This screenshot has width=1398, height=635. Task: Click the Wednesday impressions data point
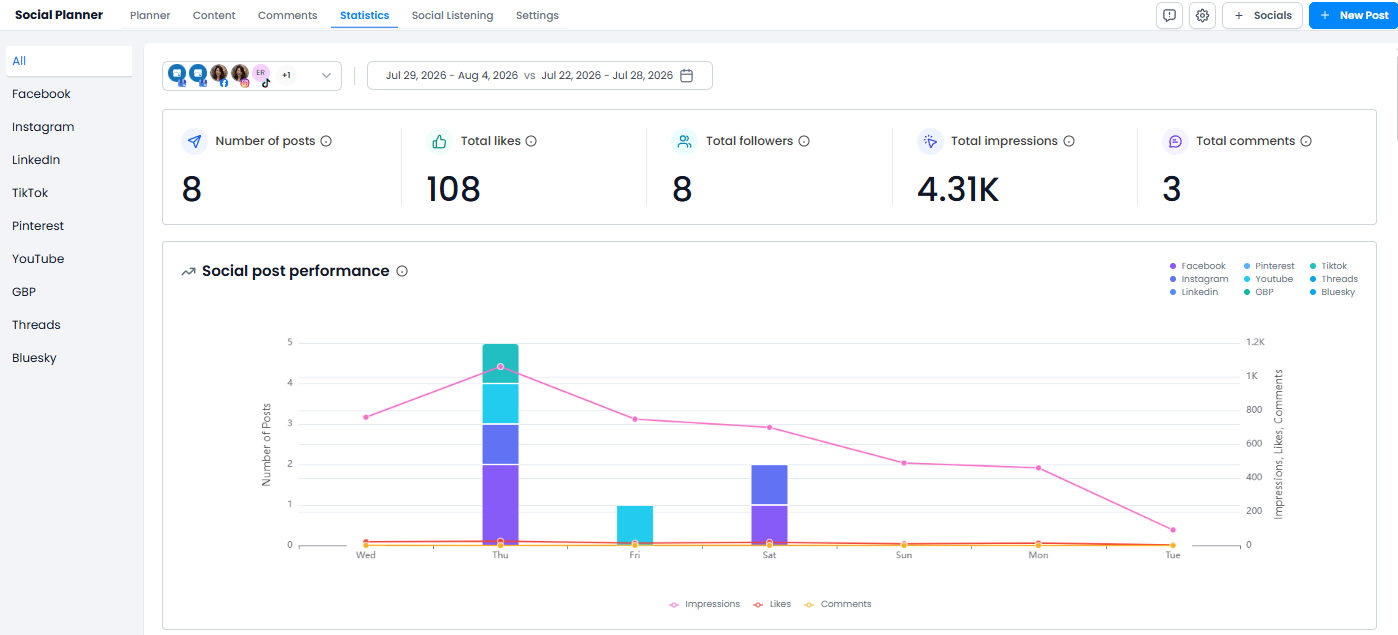click(x=366, y=417)
